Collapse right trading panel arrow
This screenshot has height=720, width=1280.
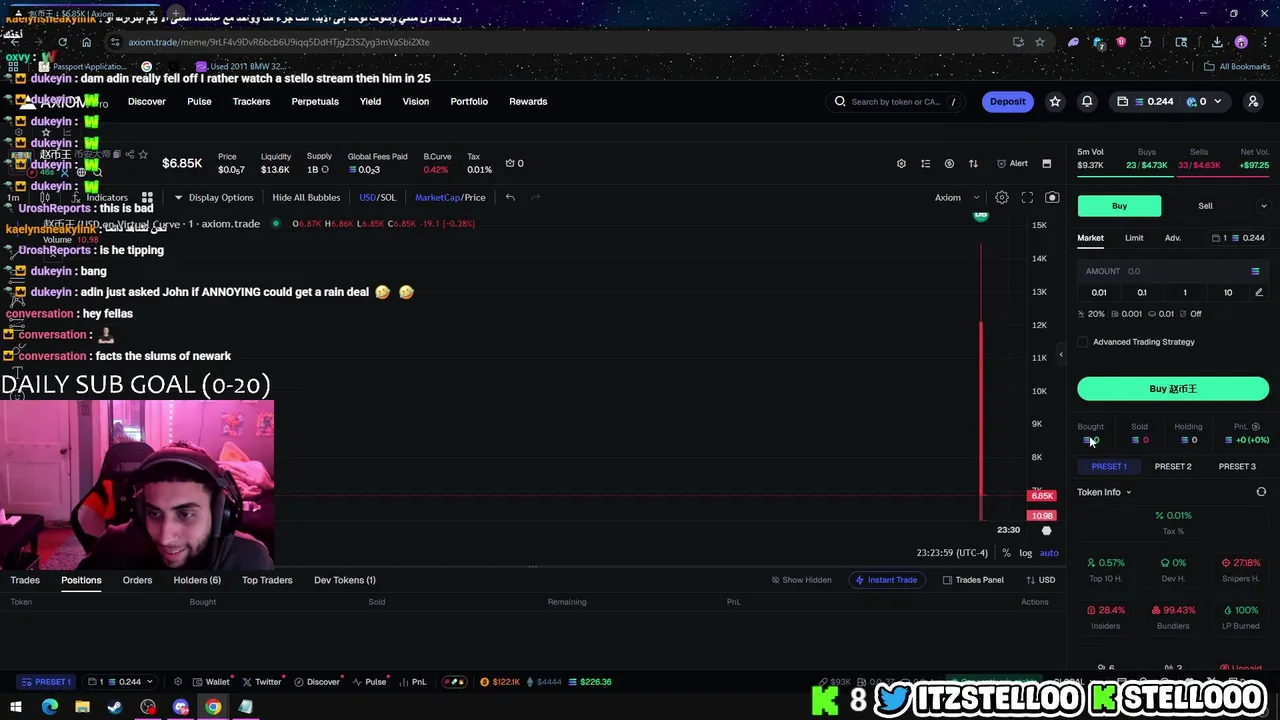(x=1061, y=355)
